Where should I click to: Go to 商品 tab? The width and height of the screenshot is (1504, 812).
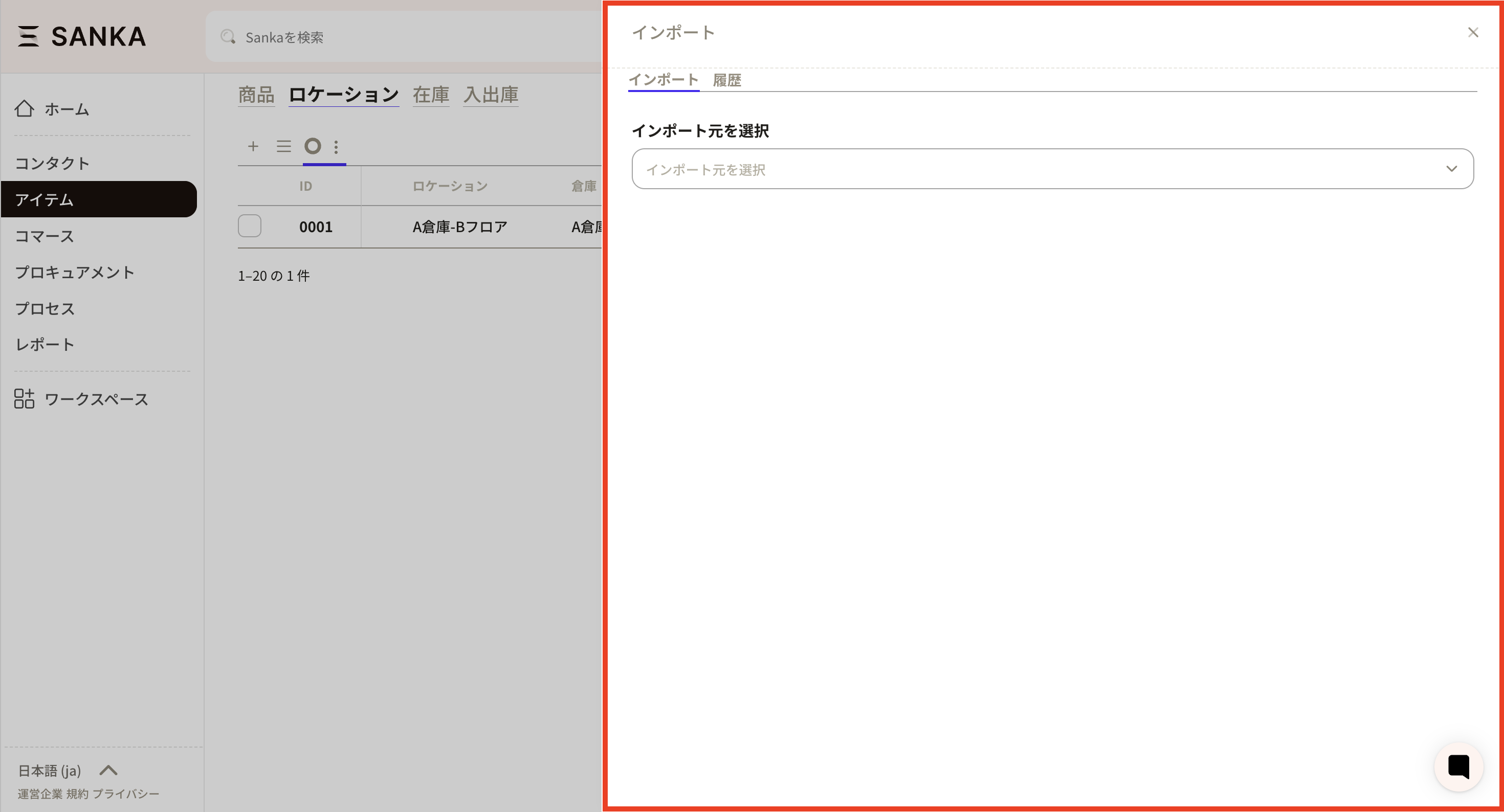coord(256,95)
